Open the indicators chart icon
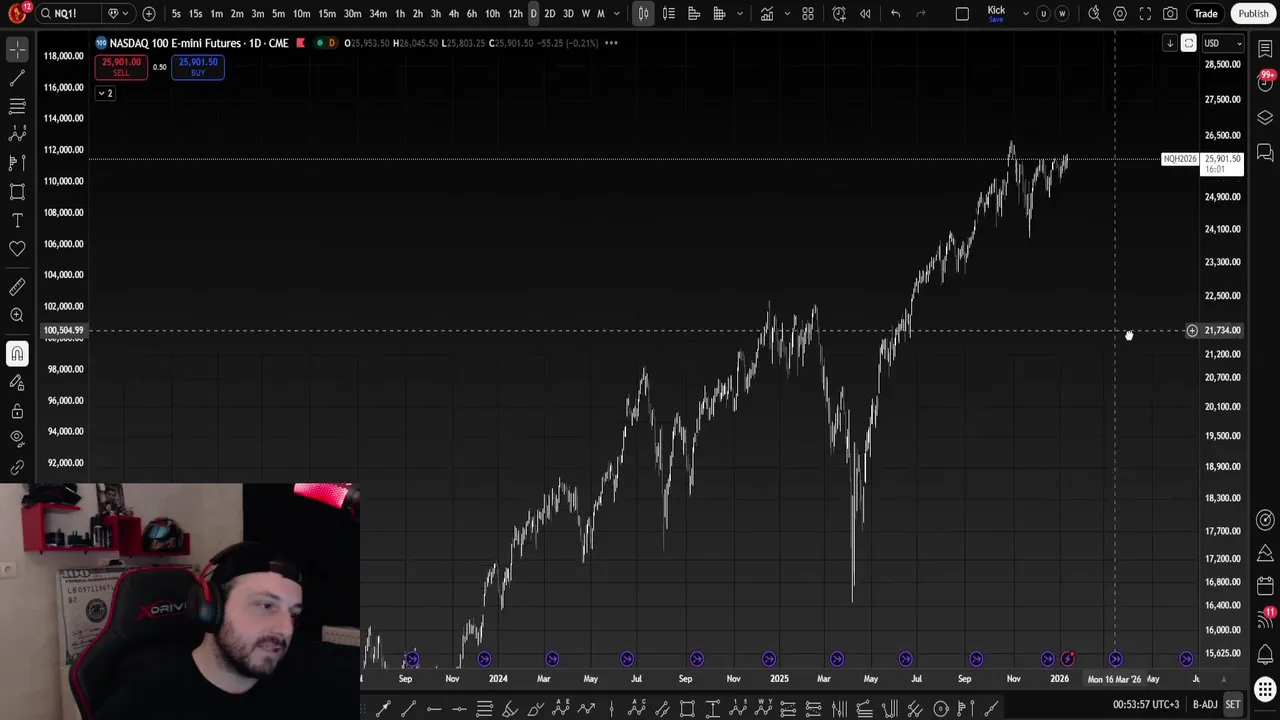 [x=765, y=14]
